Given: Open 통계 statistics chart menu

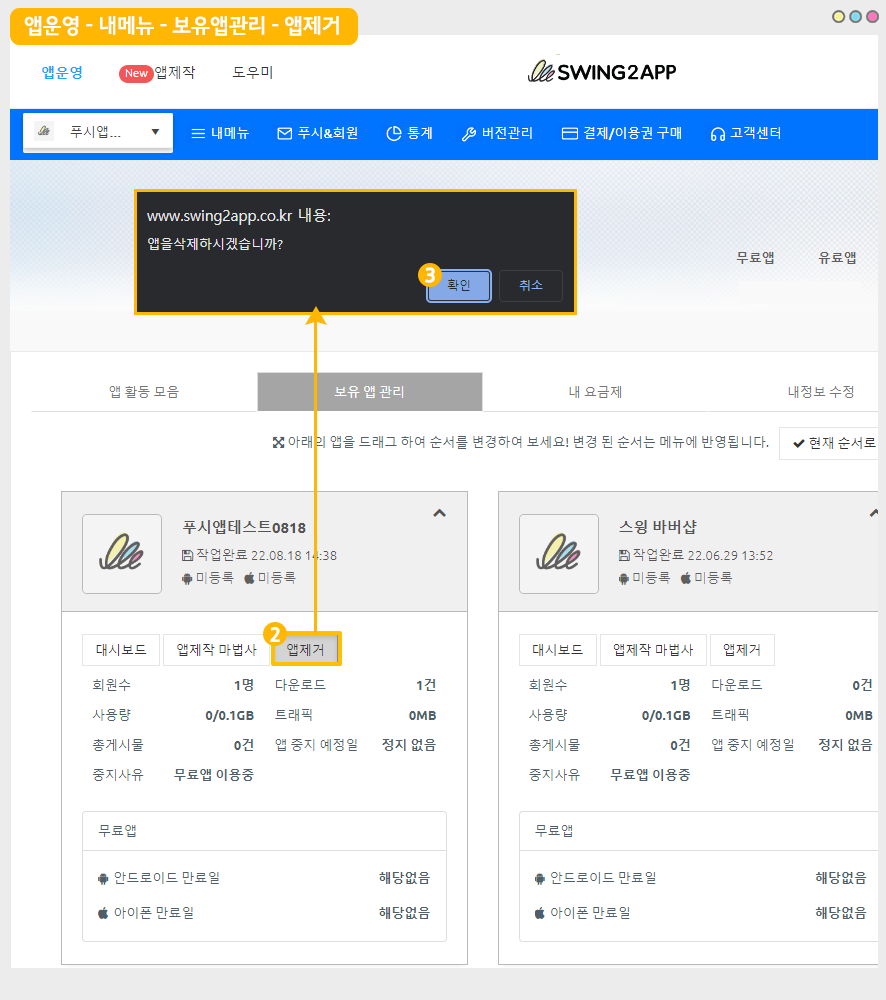Looking at the screenshot, I should (409, 133).
